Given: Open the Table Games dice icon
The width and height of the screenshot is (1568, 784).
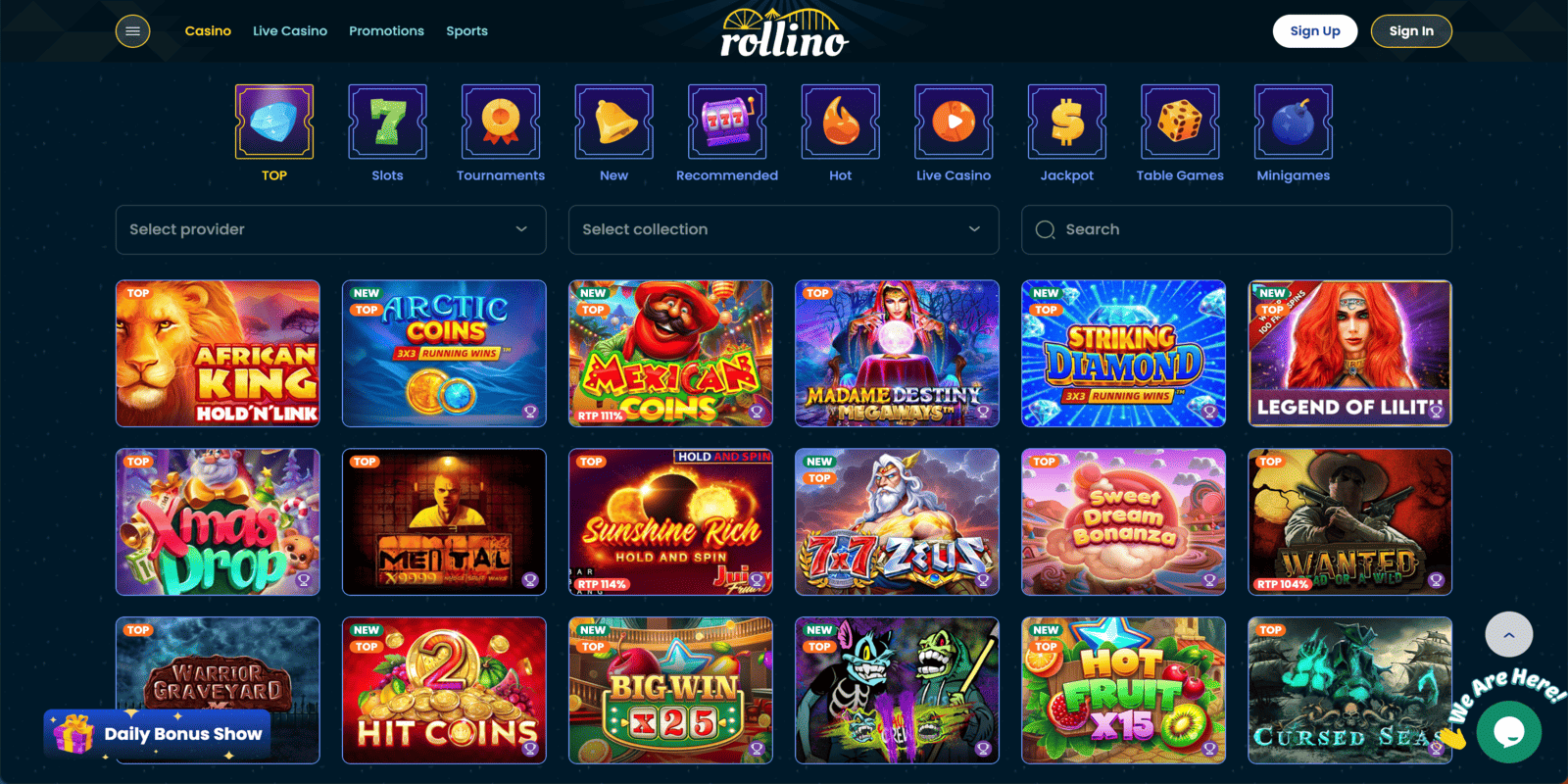Looking at the screenshot, I should pyautogui.click(x=1180, y=122).
